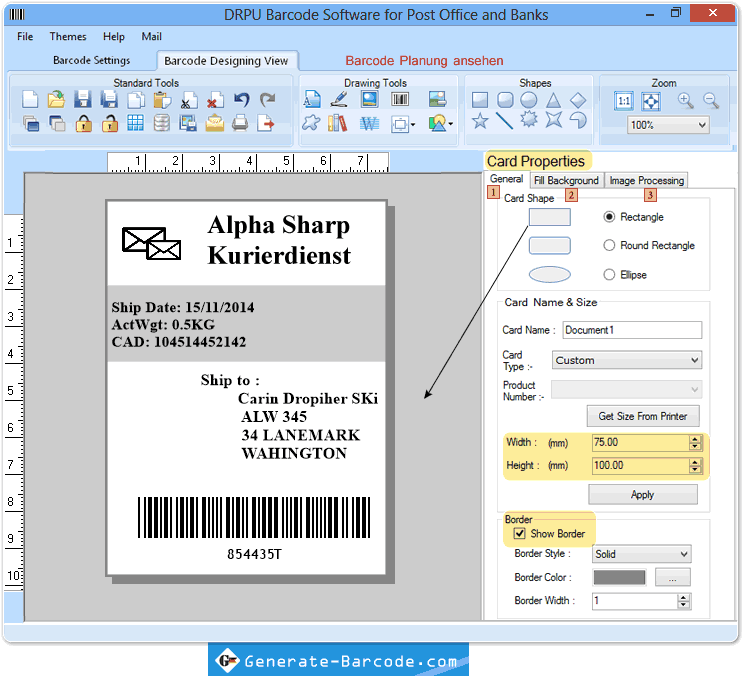Click the Apply button
744x676 pixels.
[642, 494]
